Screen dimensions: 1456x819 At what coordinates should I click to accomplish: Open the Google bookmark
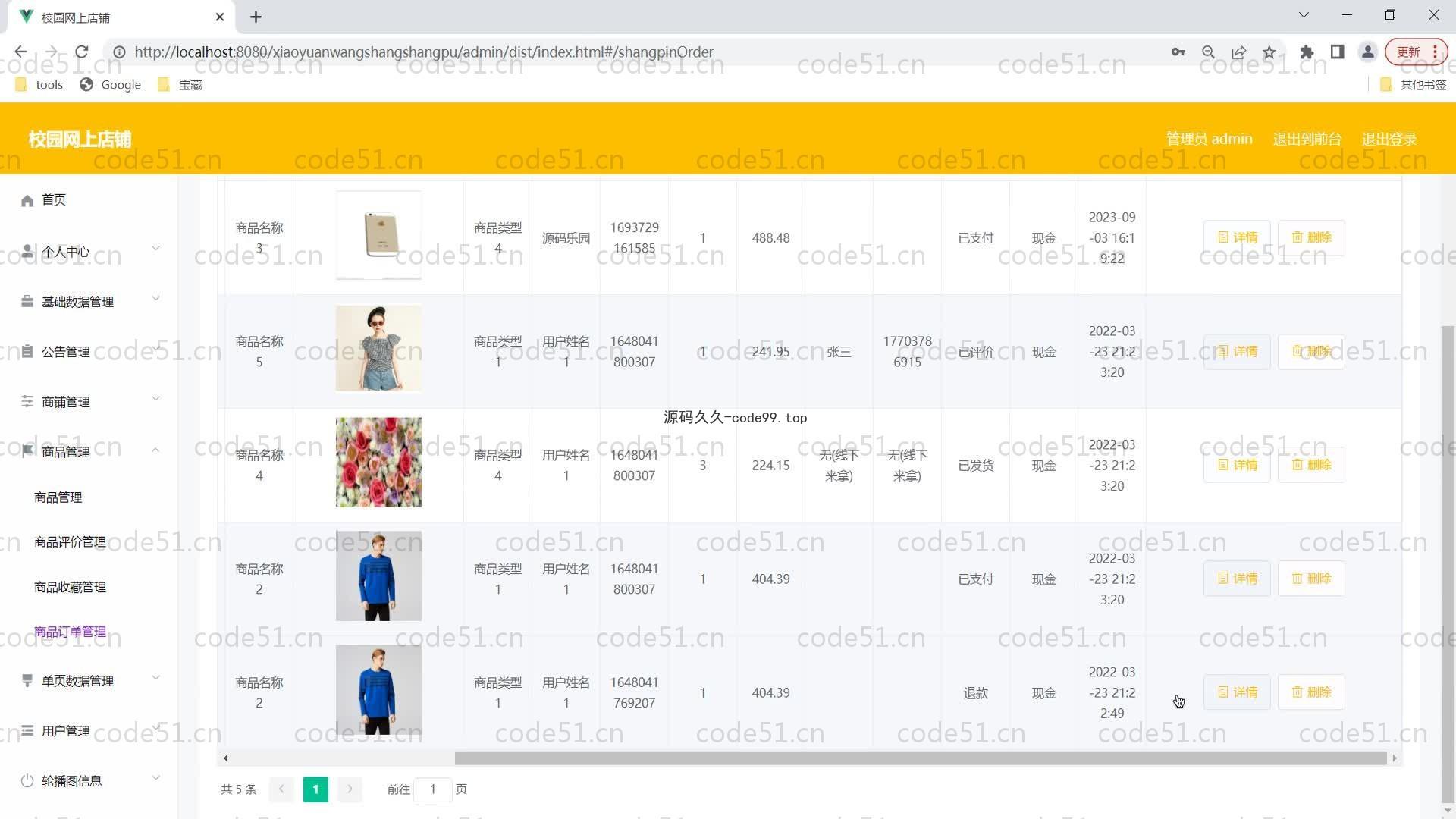111,85
